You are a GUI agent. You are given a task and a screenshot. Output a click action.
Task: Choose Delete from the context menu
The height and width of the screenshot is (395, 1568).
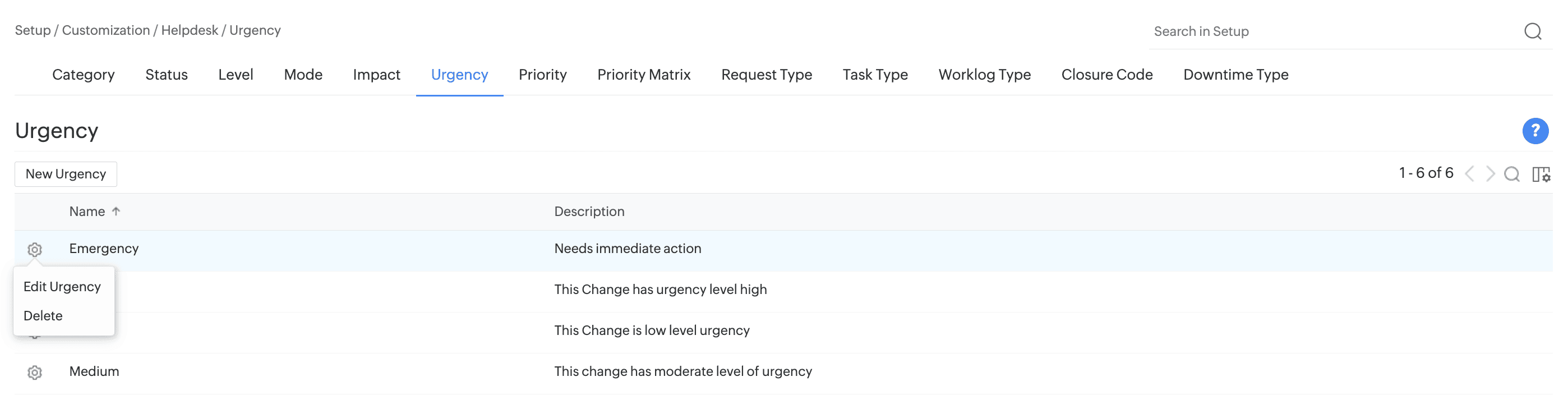43,316
